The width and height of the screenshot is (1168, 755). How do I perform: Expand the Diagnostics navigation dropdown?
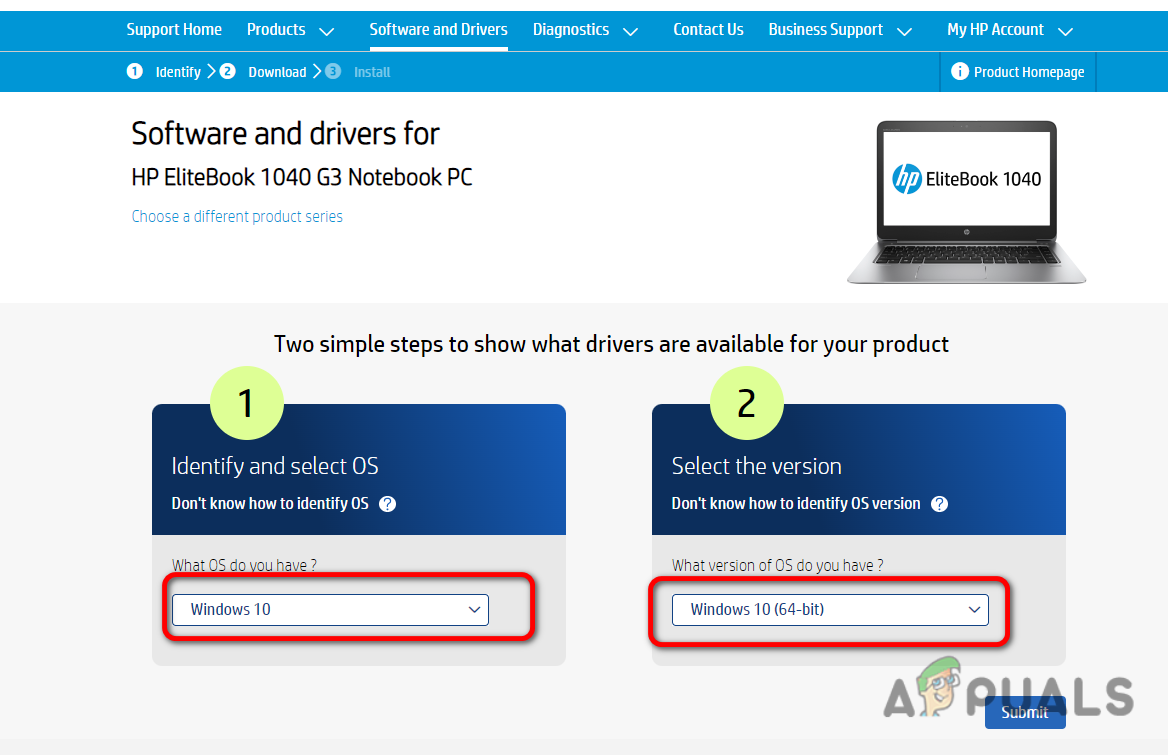(x=587, y=30)
